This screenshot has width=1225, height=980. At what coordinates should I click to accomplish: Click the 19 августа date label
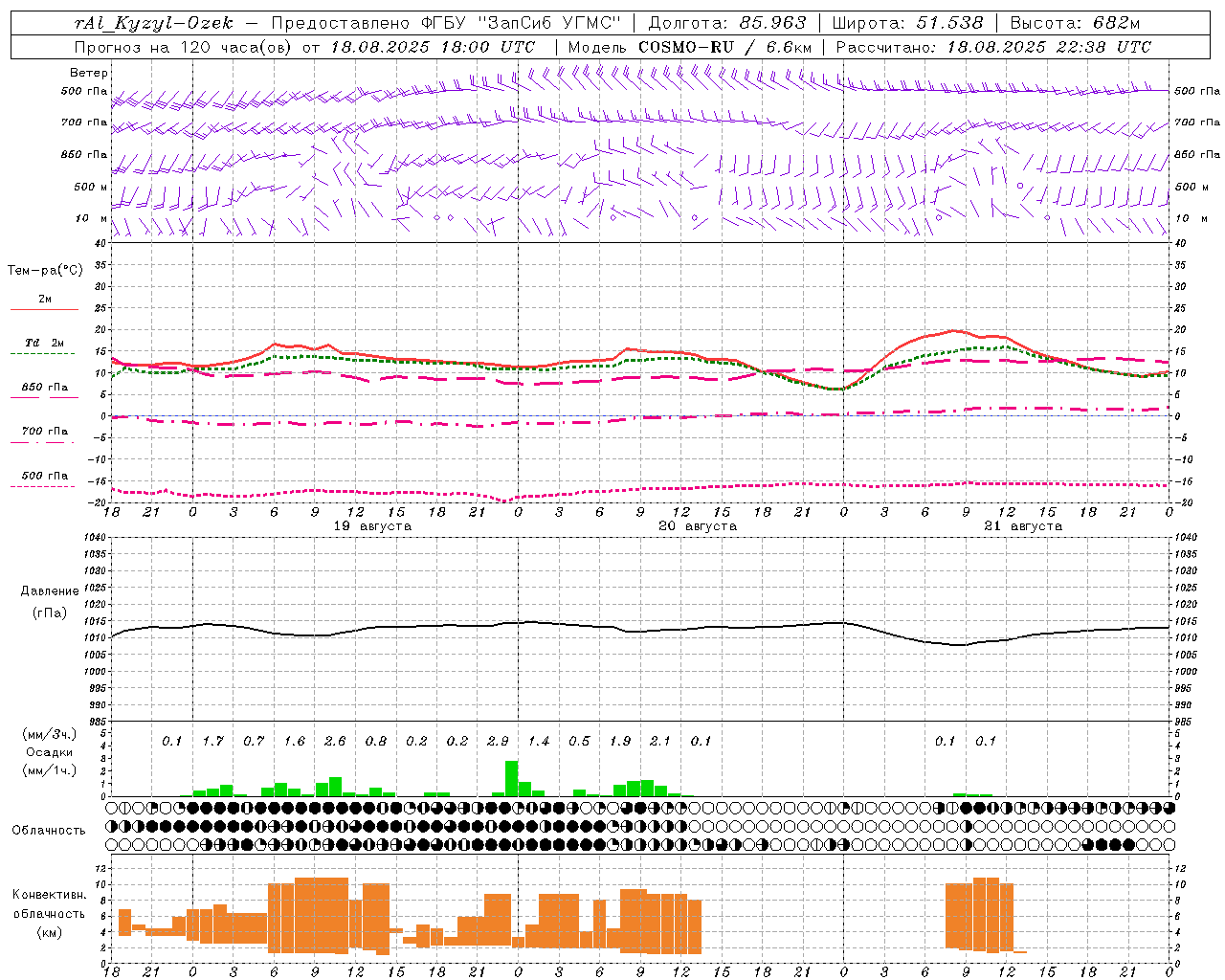pos(372,526)
